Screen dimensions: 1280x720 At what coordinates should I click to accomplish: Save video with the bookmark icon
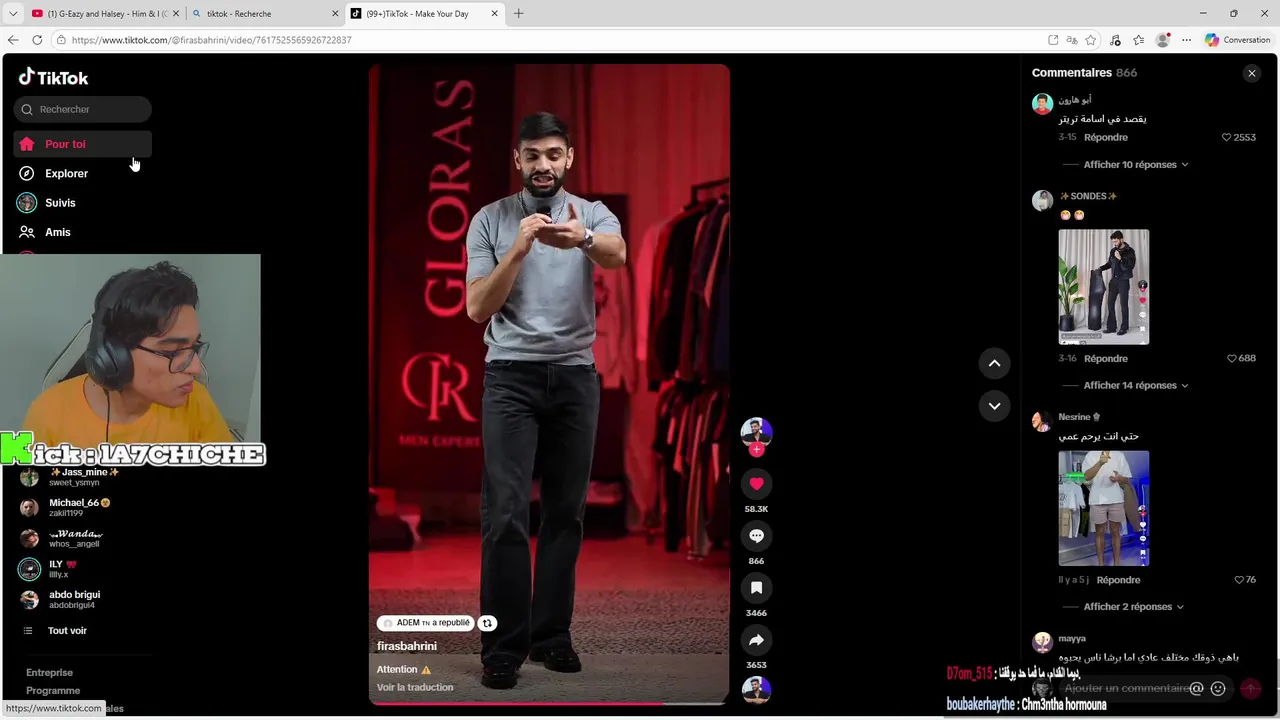point(756,588)
